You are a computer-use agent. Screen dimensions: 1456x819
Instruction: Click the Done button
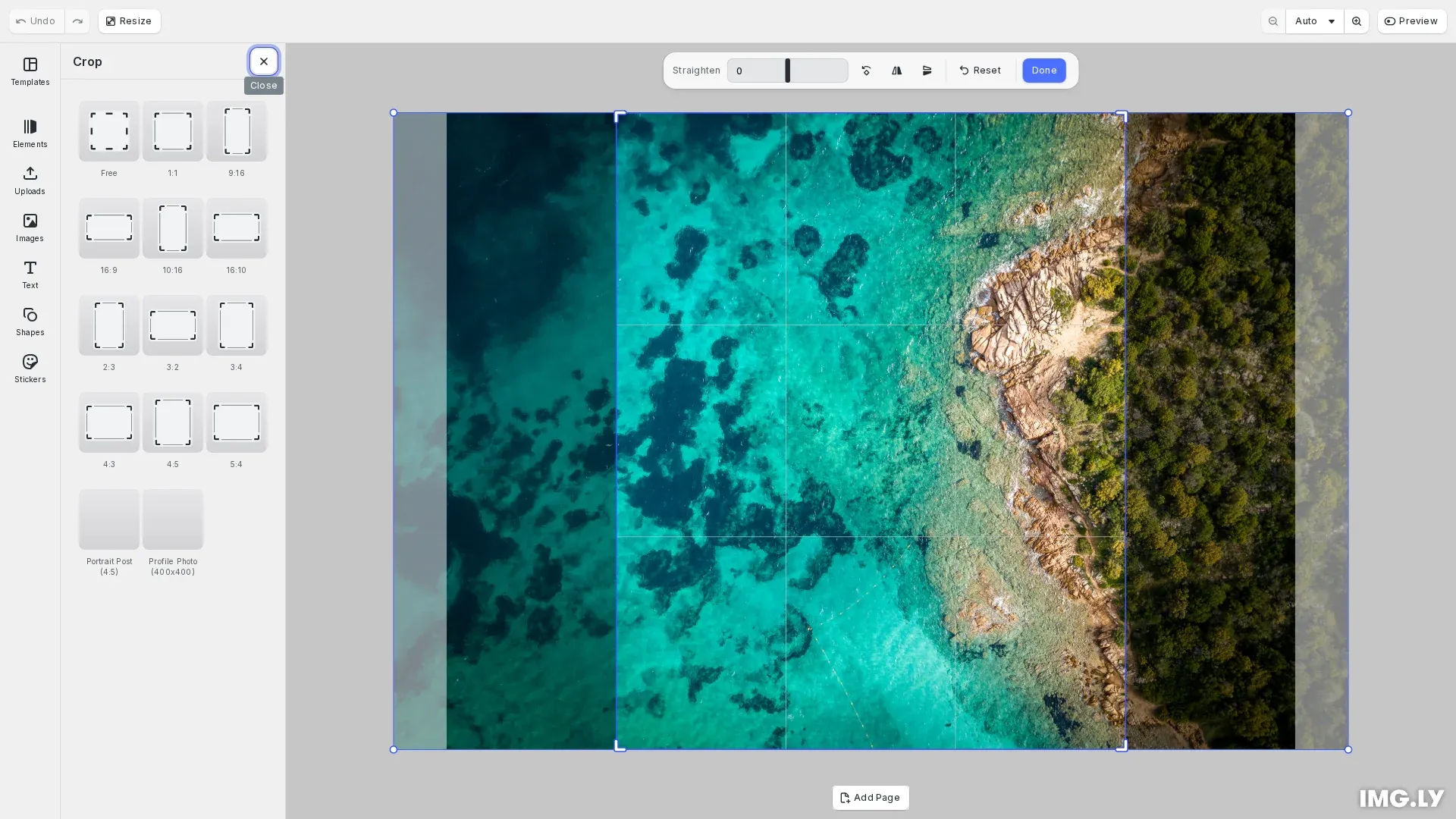[x=1043, y=71]
